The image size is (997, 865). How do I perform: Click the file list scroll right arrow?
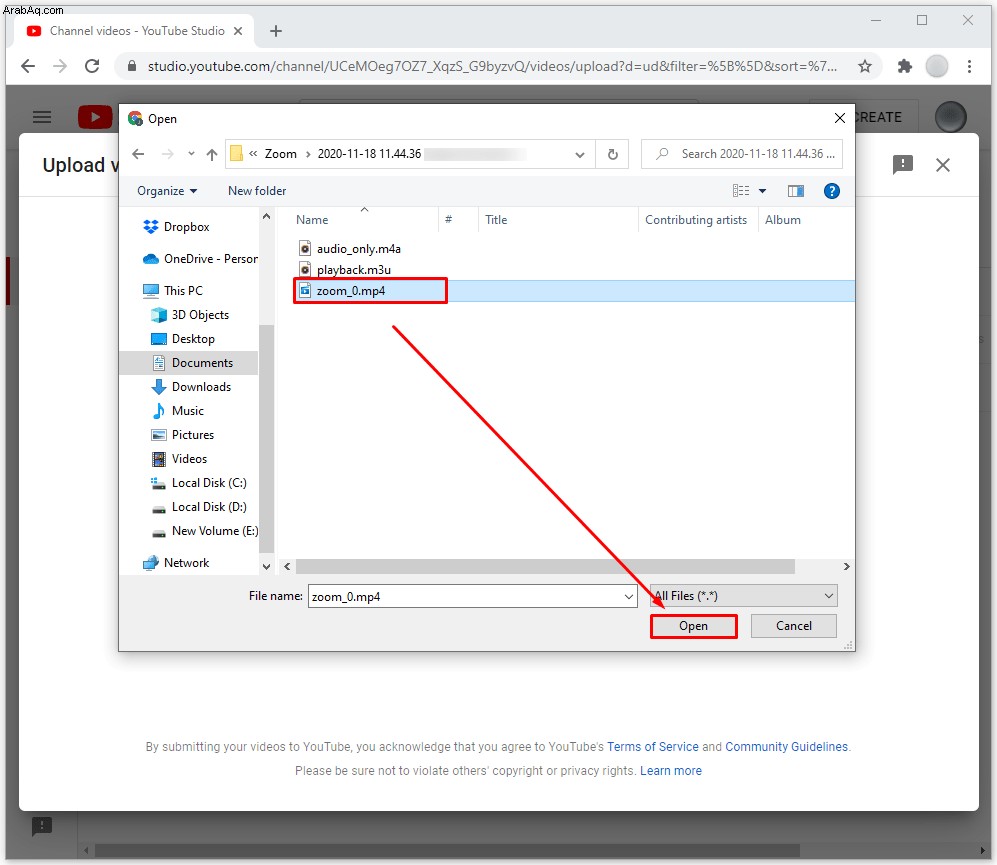click(x=846, y=566)
